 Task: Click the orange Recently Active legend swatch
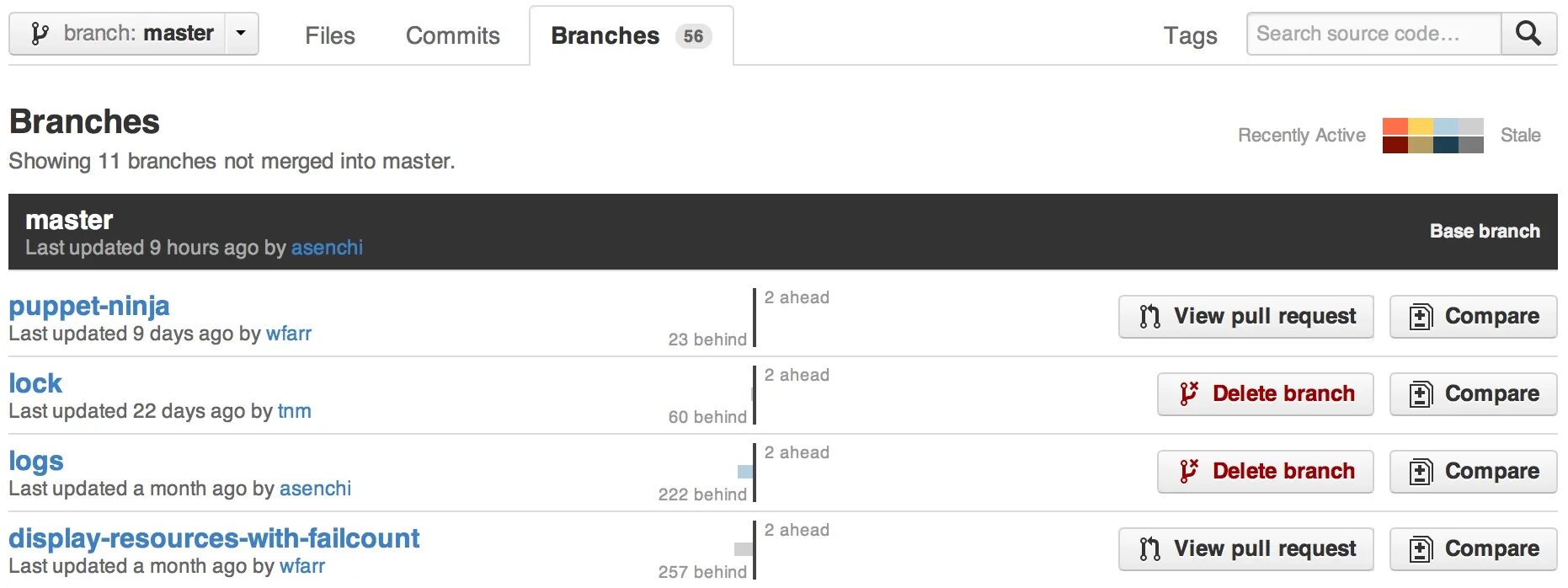click(x=1395, y=127)
